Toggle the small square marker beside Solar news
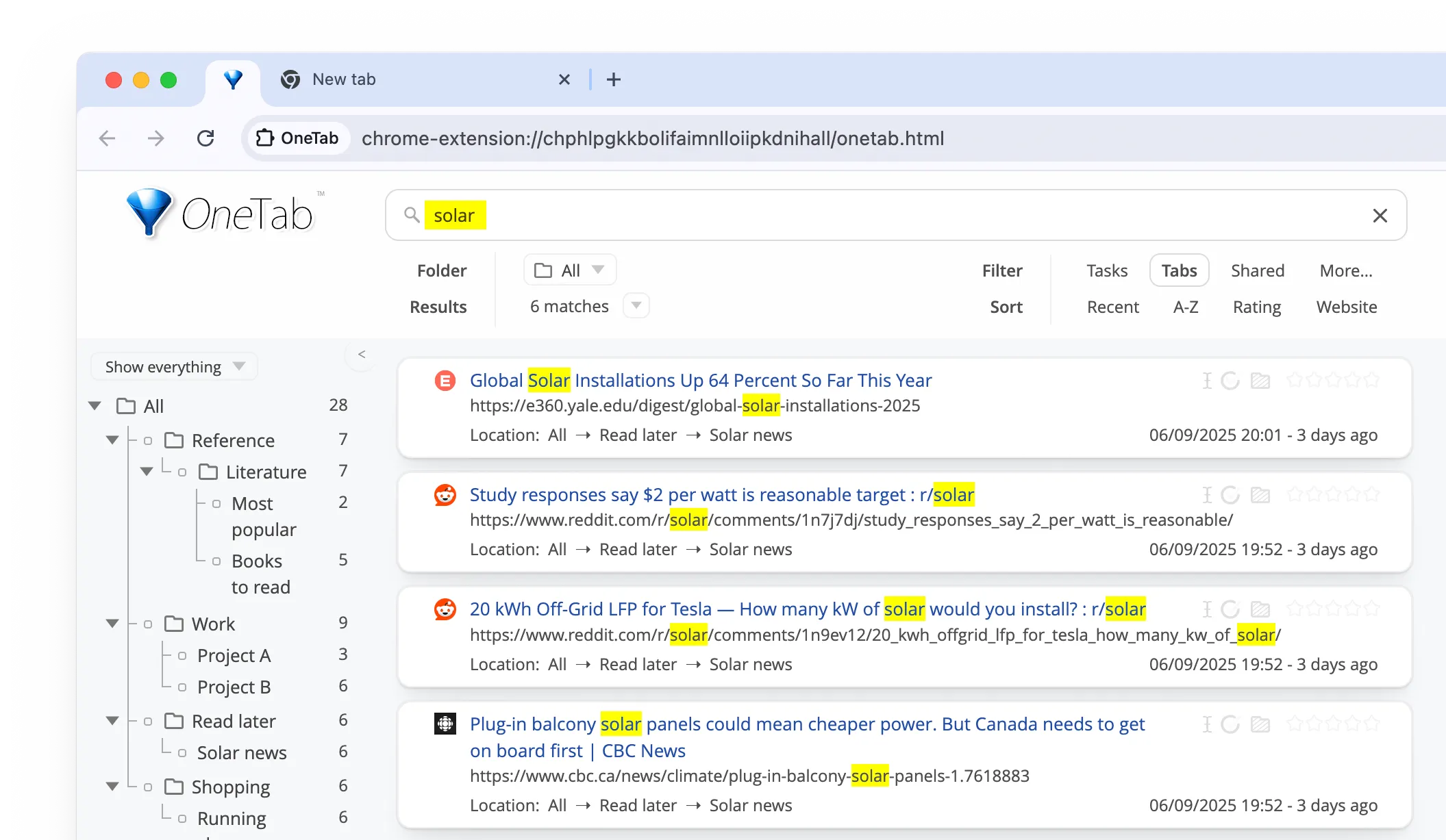Viewport: 1446px width, 840px height. 182,753
